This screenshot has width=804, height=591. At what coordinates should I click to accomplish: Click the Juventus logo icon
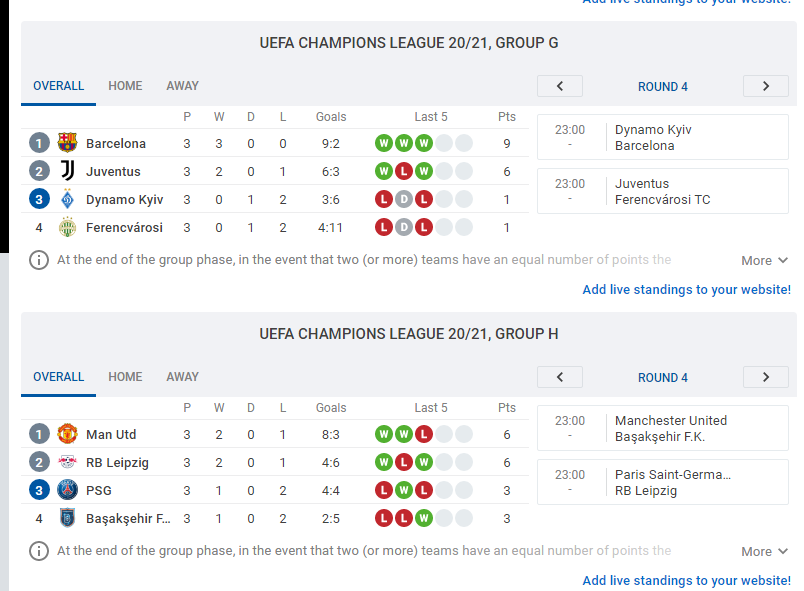pyautogui.click(x=67, y=171)
